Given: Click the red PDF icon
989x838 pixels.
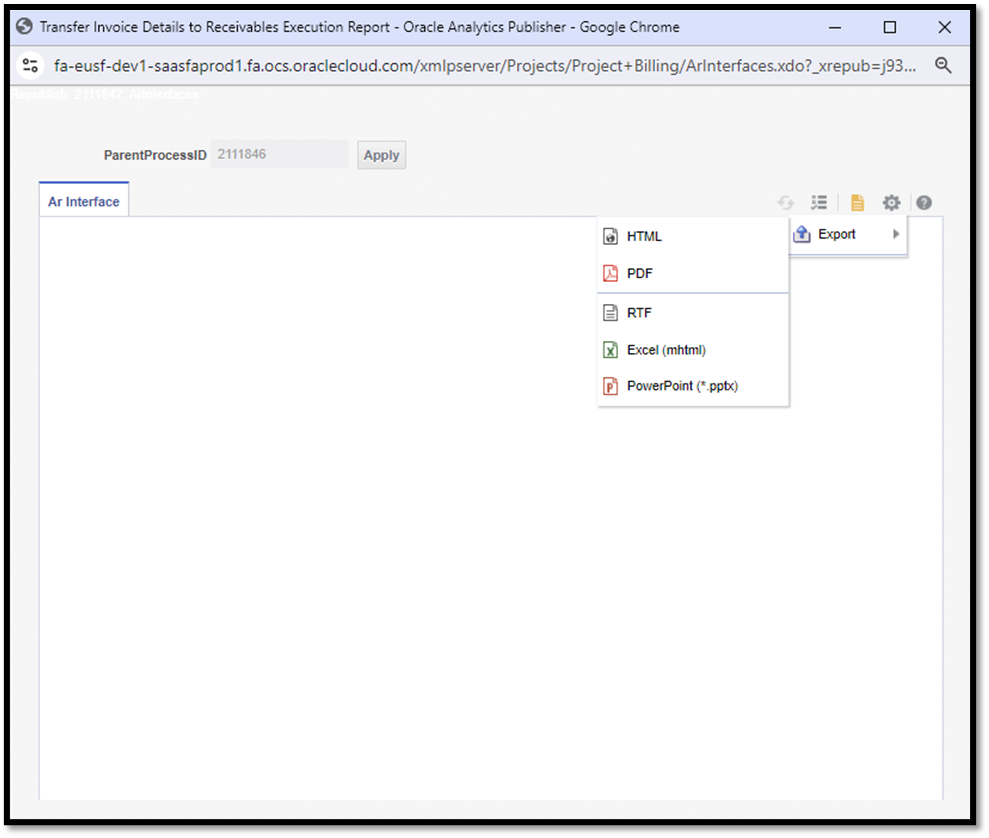Looking at the screenshot, I should click(x=611, y=274).
